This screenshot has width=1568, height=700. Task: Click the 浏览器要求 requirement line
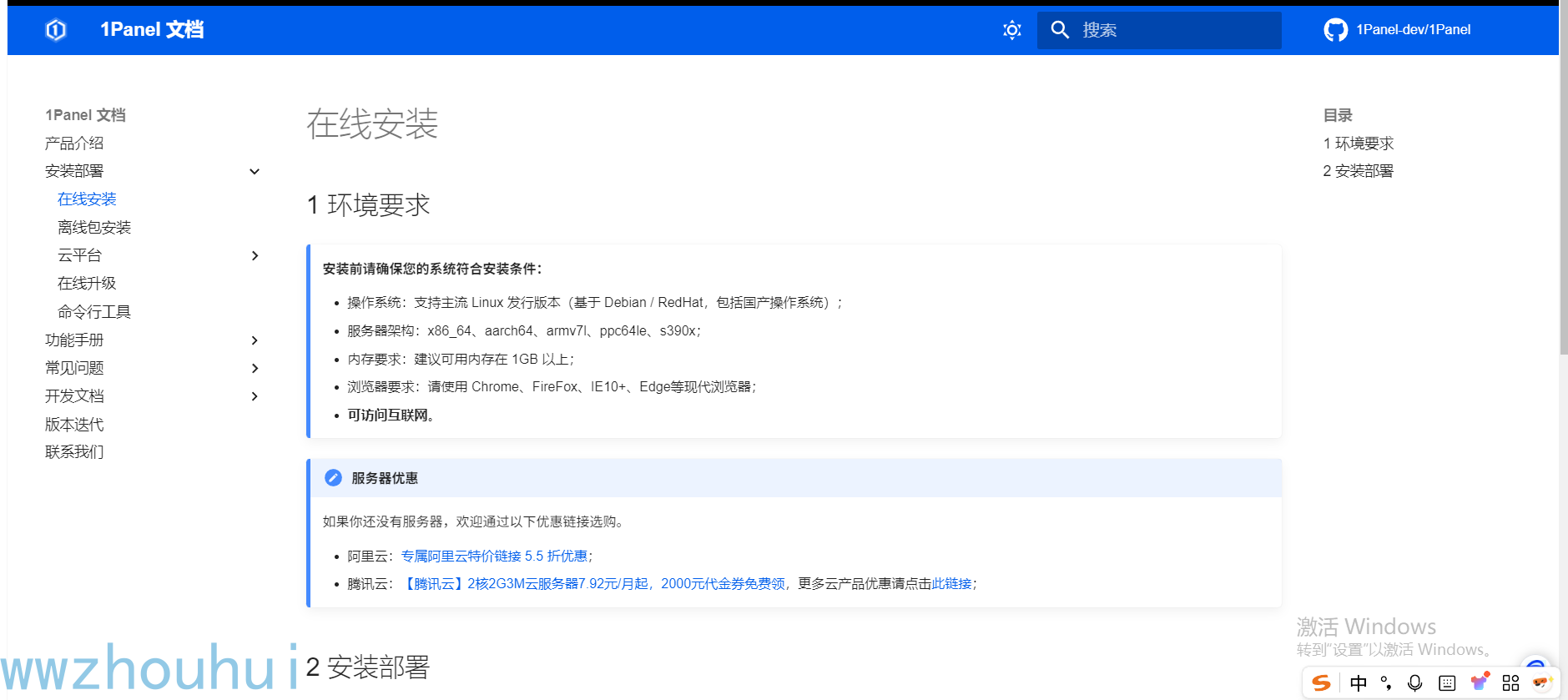pos(552,387)
